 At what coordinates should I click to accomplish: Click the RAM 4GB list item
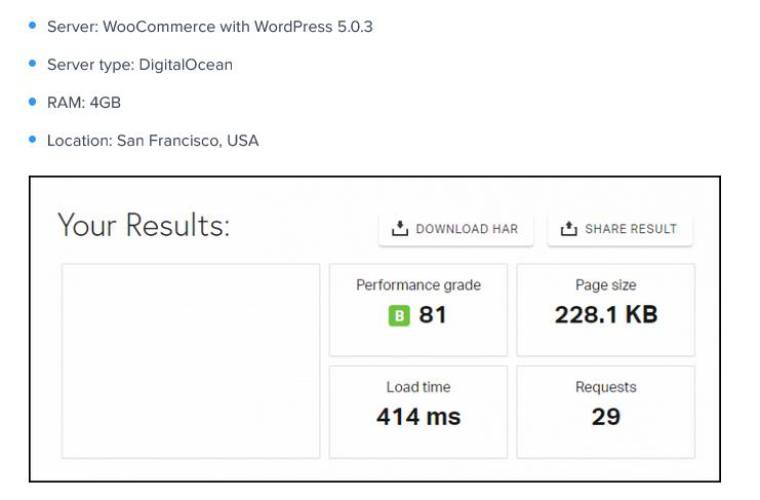coord(84,102)
